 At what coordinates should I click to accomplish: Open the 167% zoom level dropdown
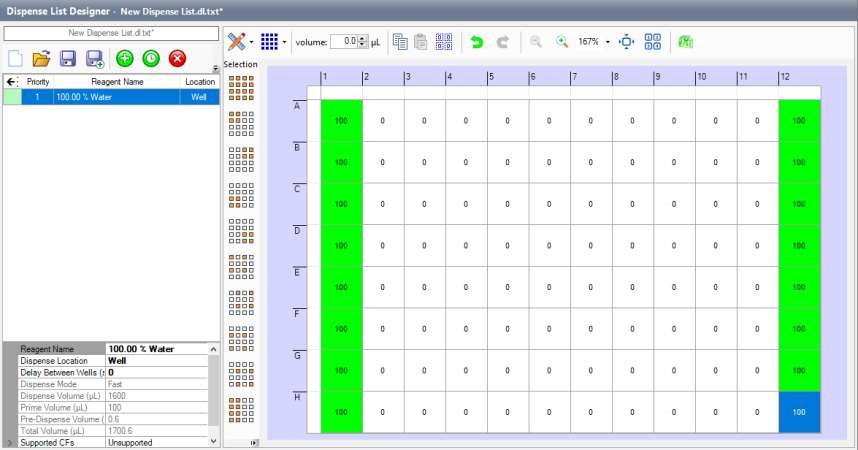click(x=608, y=42)
